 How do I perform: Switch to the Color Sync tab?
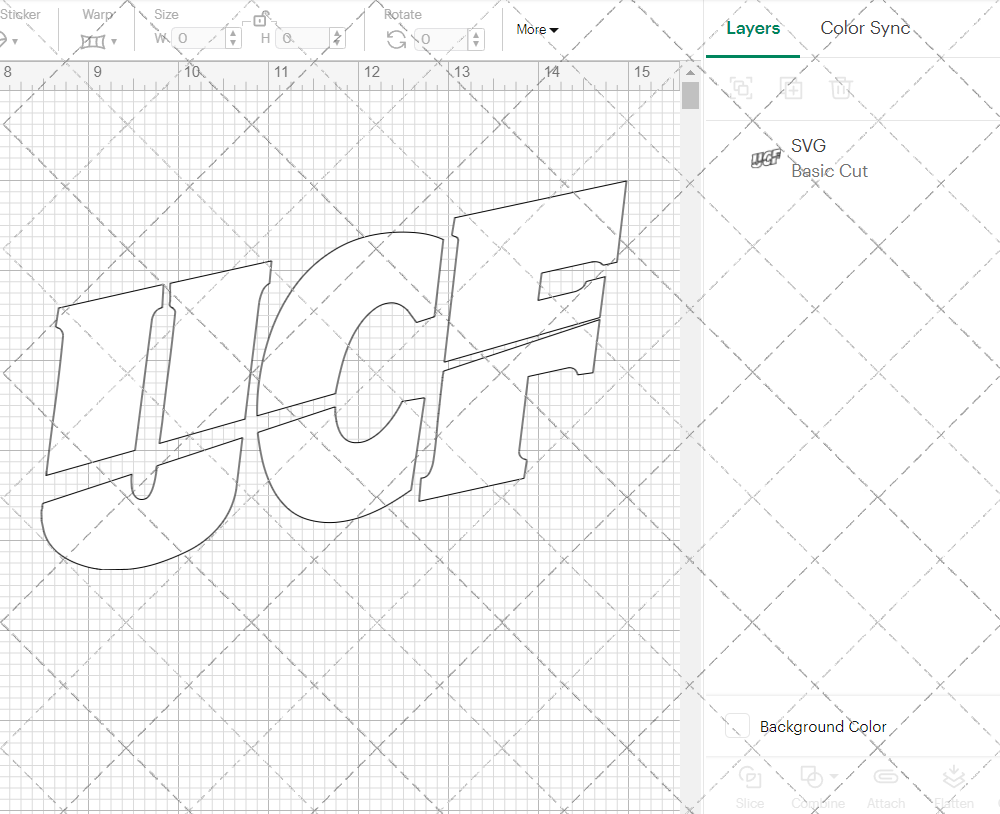(864, 29)
